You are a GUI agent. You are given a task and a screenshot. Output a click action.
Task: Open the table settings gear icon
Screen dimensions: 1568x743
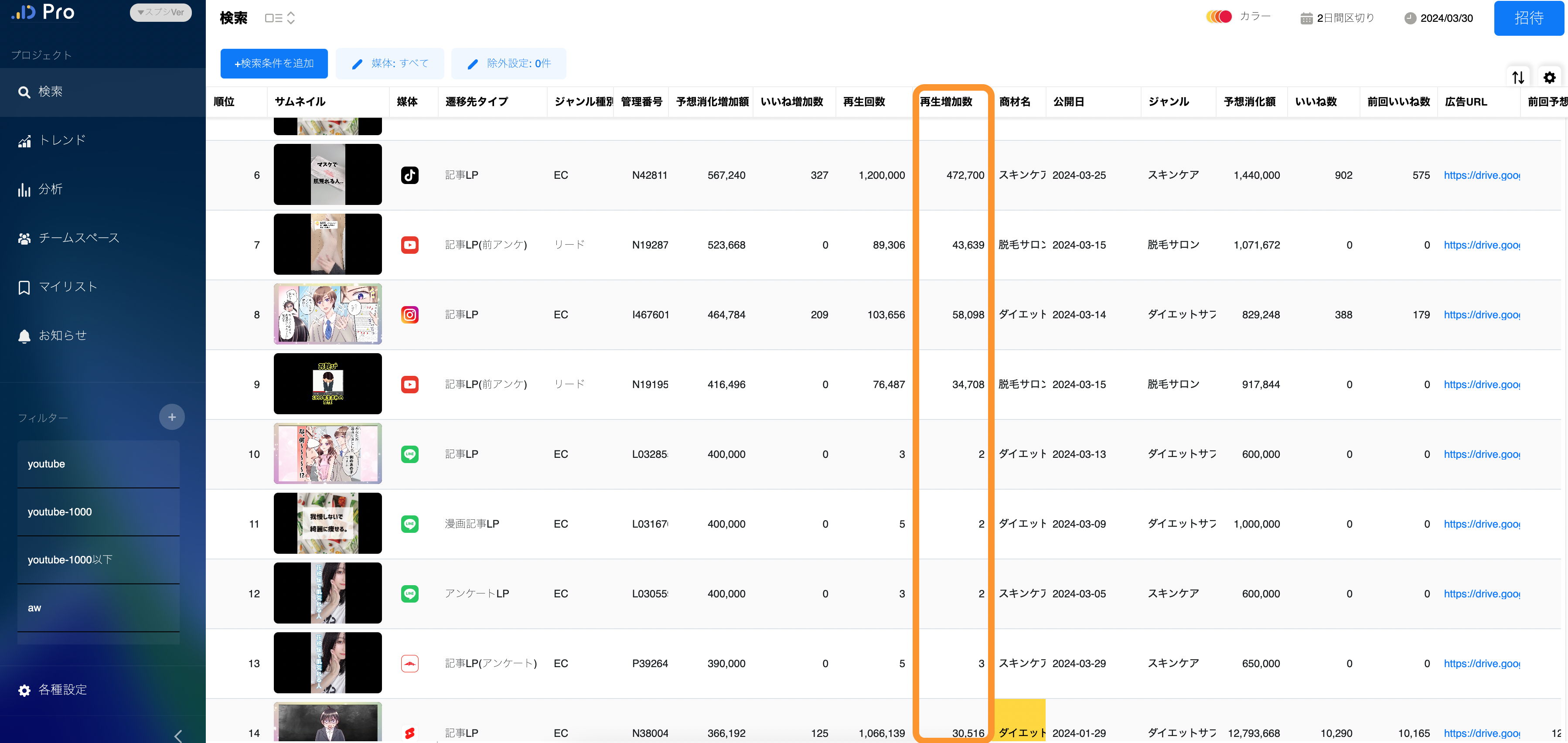coord(1549,77)
